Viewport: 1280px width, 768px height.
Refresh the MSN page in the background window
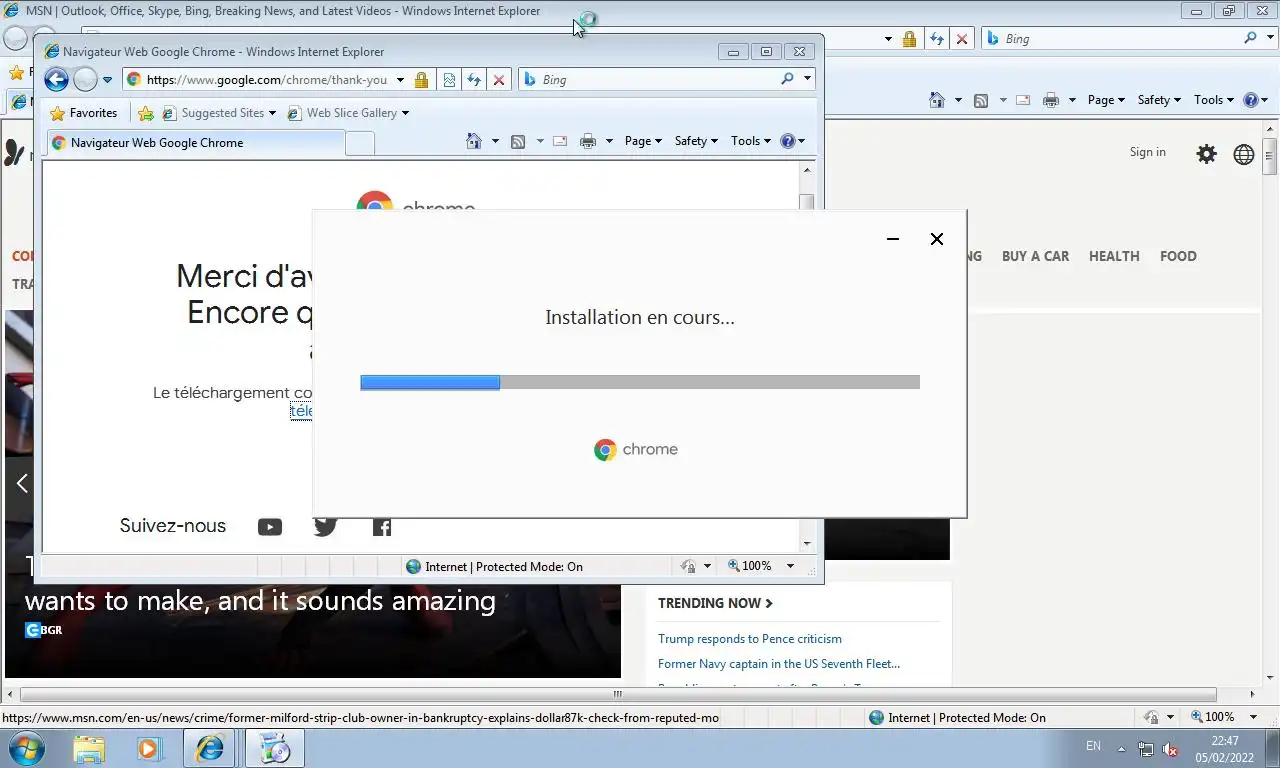(x=936, y=39)
